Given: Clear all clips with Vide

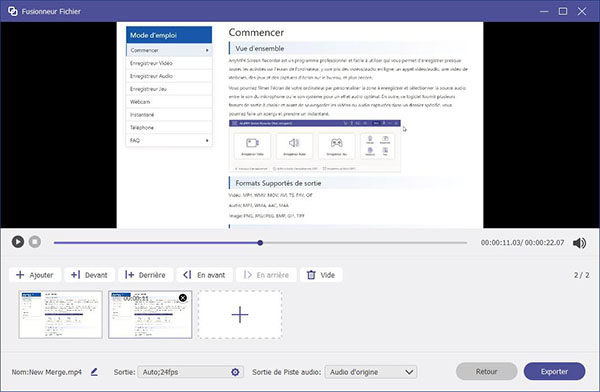Looking at the screenshot, I should coord(321,275).
